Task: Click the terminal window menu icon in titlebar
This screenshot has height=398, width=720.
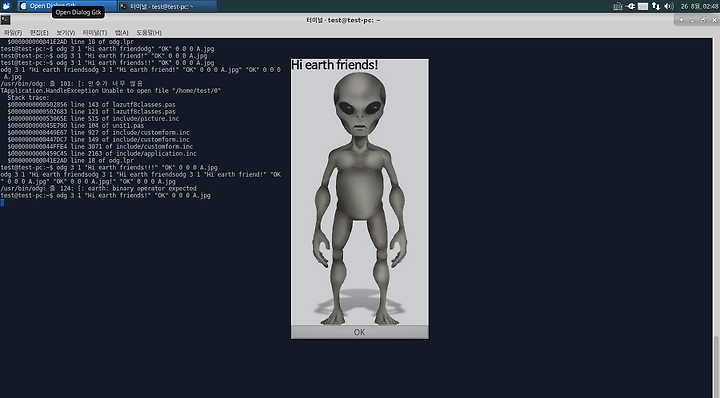Action: coord(6,20)
